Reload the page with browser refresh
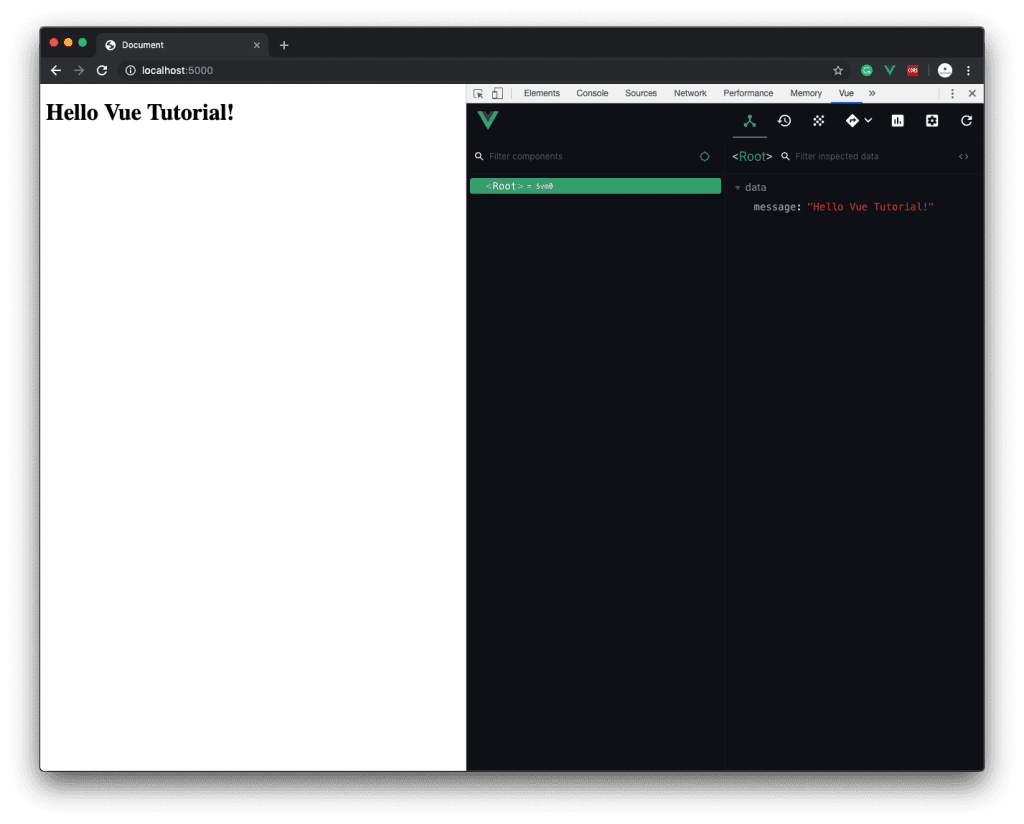Viewport: 1024px width, 824px height. 102,71
